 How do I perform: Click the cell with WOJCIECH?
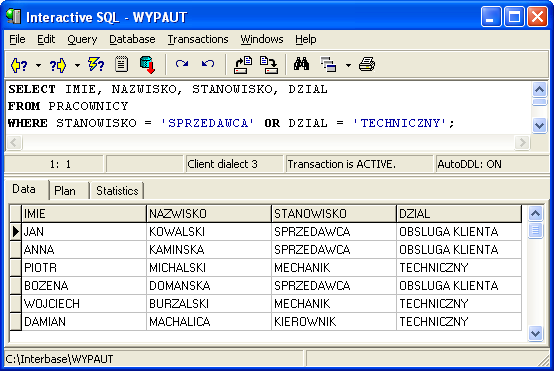pos(84,304)
